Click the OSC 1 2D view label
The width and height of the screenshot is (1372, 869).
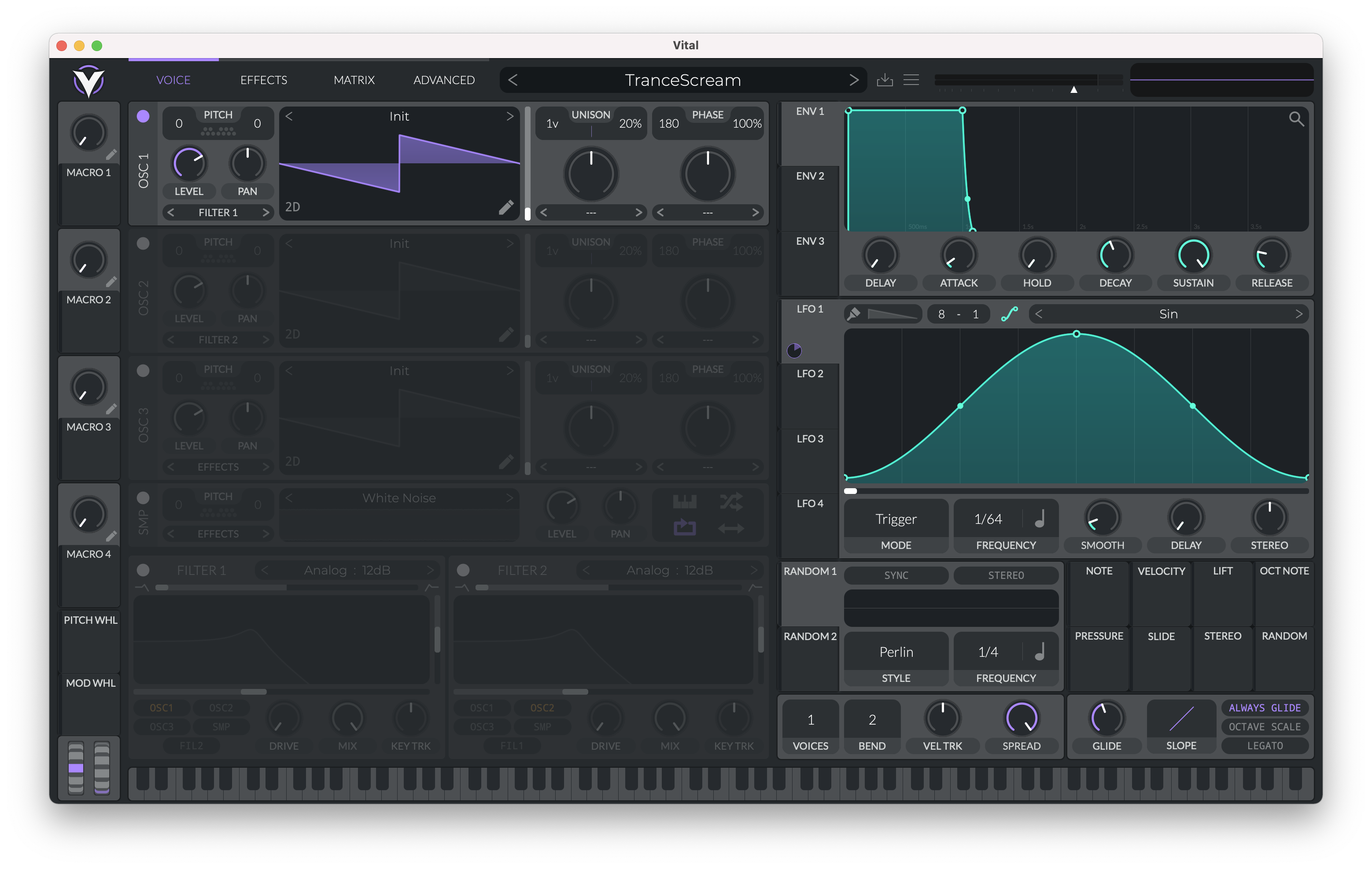pos(293,207)
